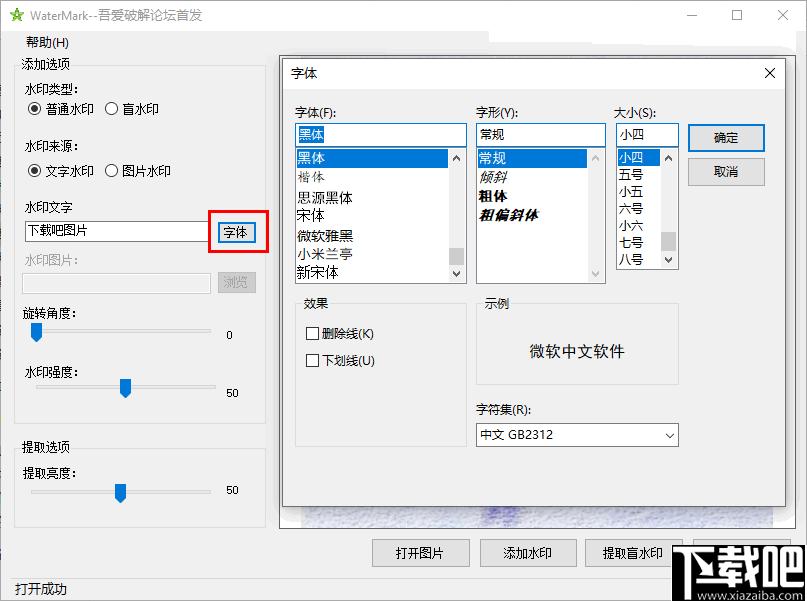Click the 水印强度 slider handle
Image resolution: width=807 pixels, height=601 pixels.
point(125,387)
